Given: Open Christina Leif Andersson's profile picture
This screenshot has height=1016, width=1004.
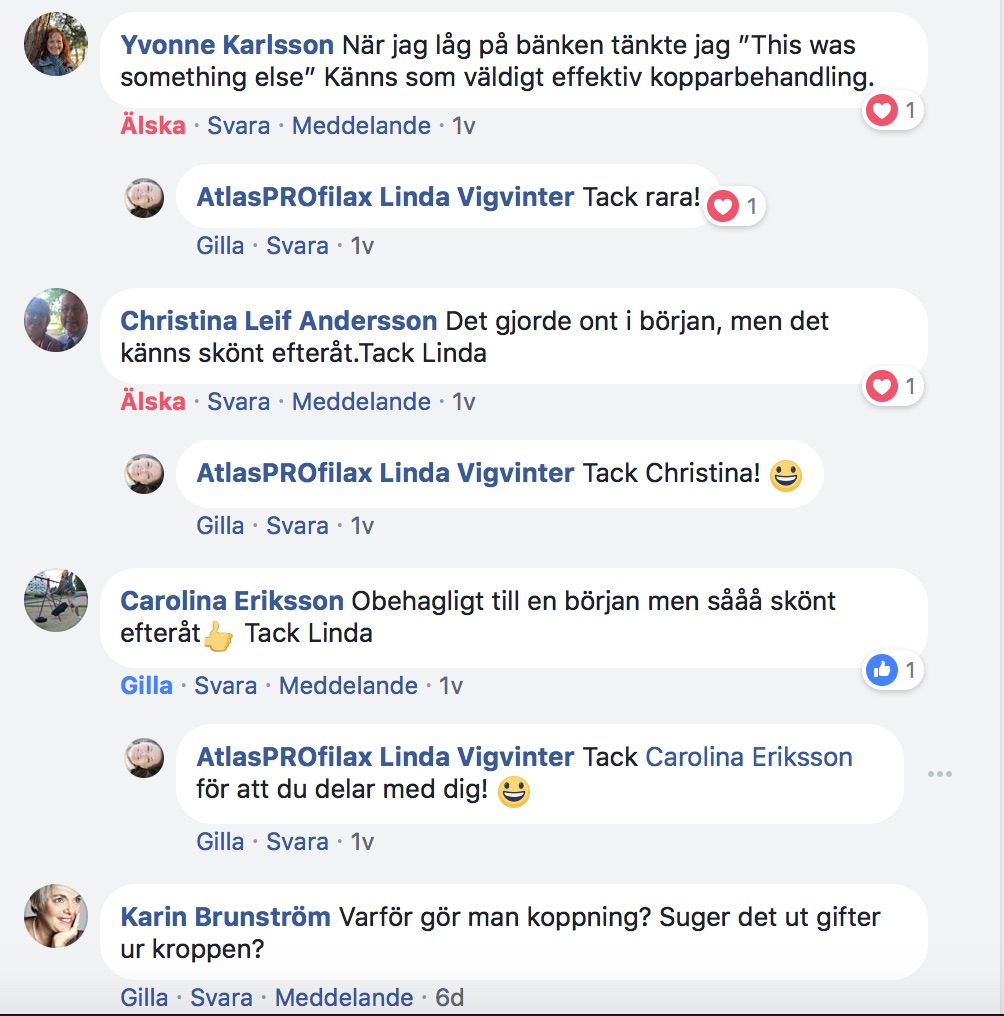Looking at the screenshot, I should (55, 320).
